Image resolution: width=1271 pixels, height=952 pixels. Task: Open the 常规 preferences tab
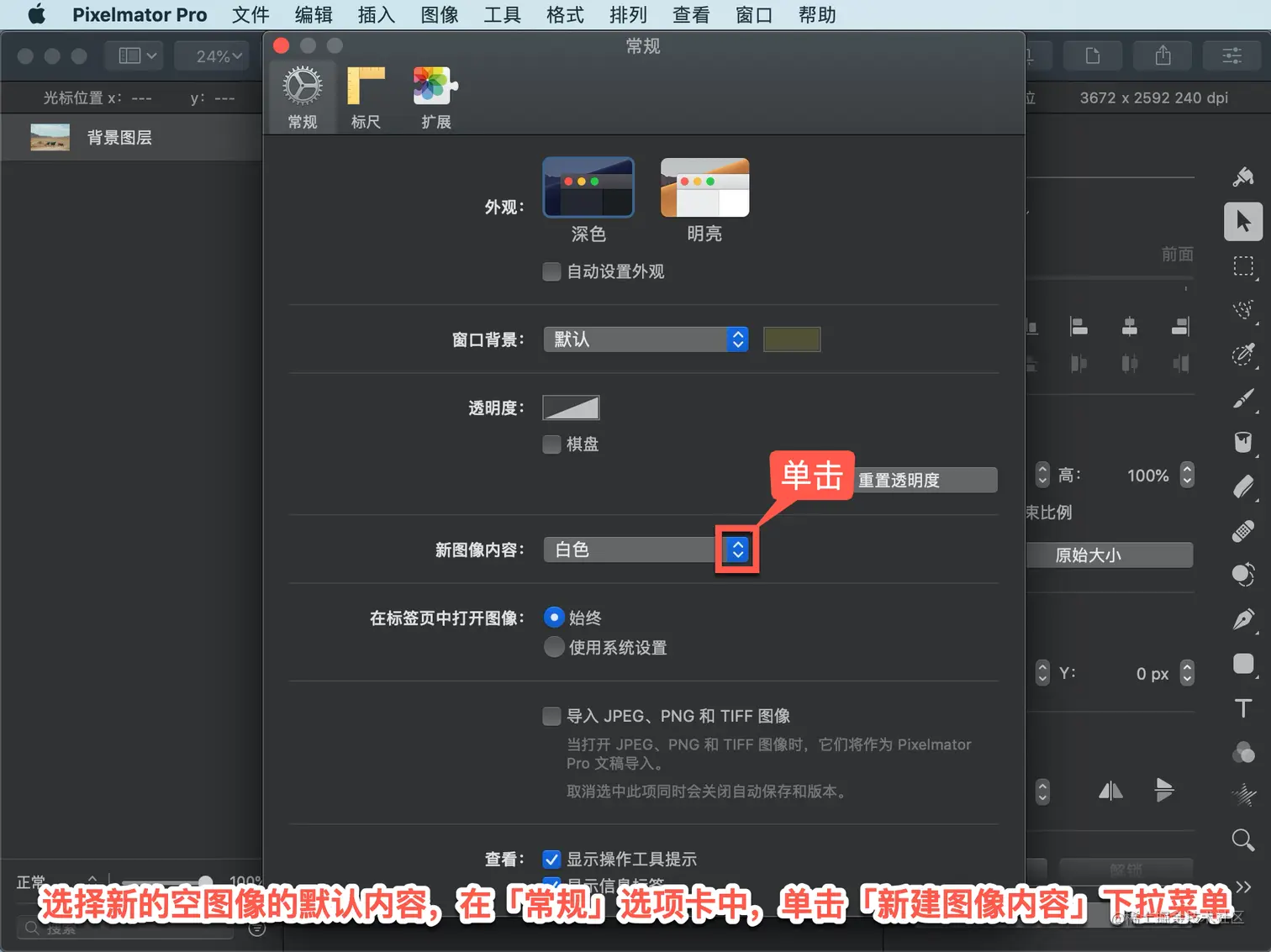303,97
